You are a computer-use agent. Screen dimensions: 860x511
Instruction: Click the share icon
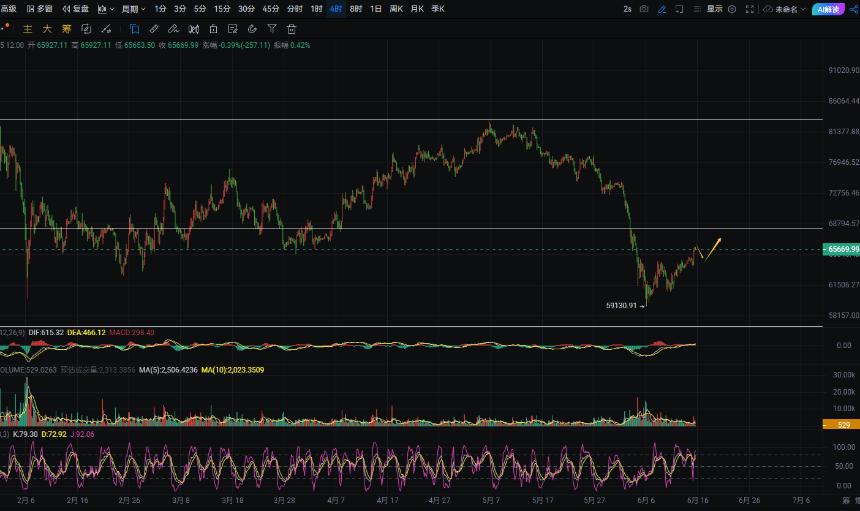pyautogui.click(x=854, y=9)
